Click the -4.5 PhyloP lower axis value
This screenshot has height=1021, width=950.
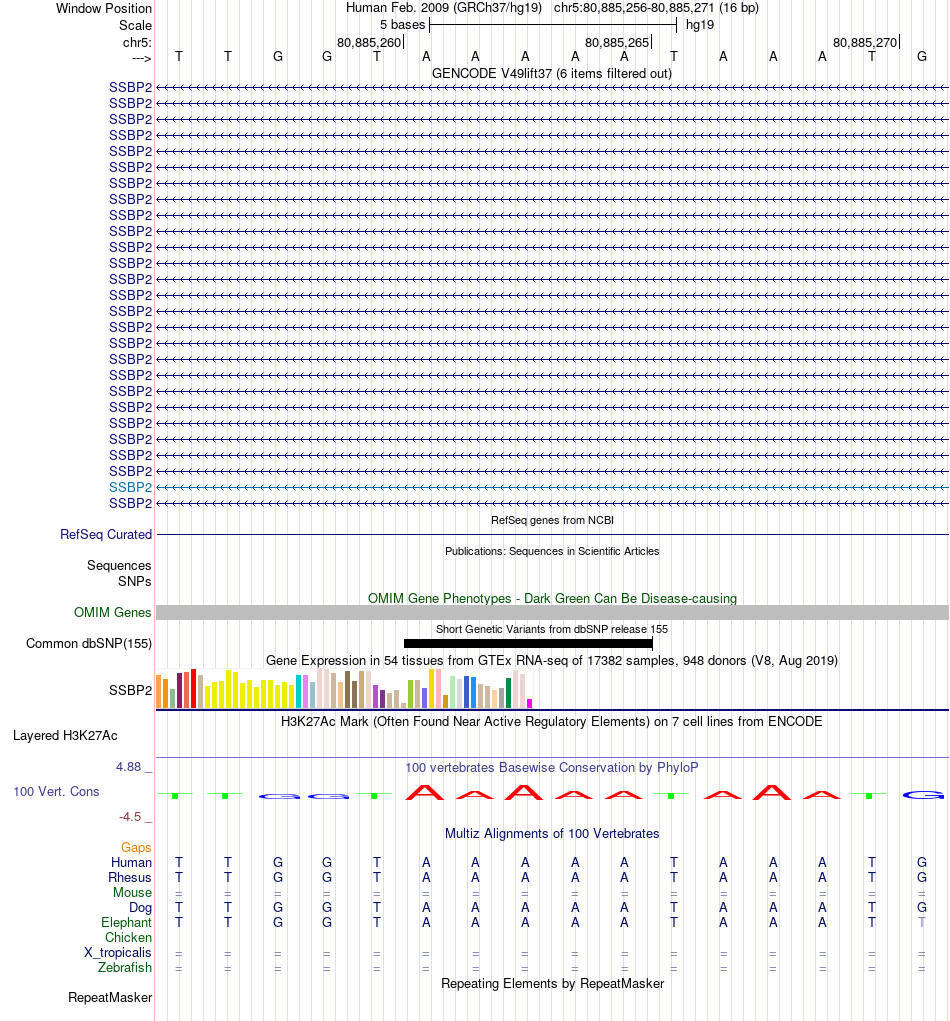(x=130, y=817)
